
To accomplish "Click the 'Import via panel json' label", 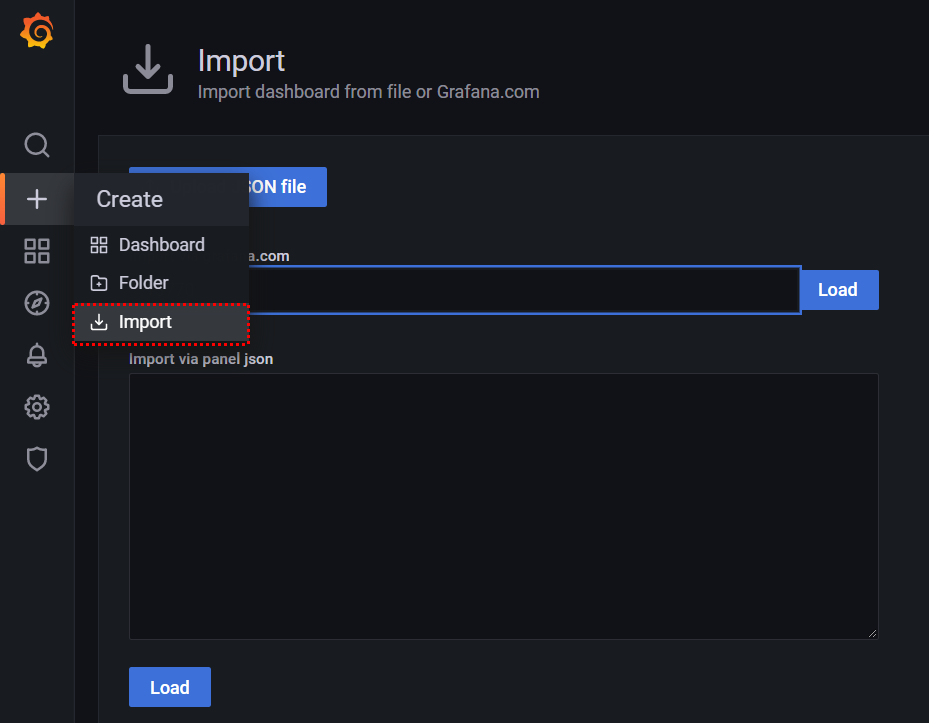I will point(201,359).
